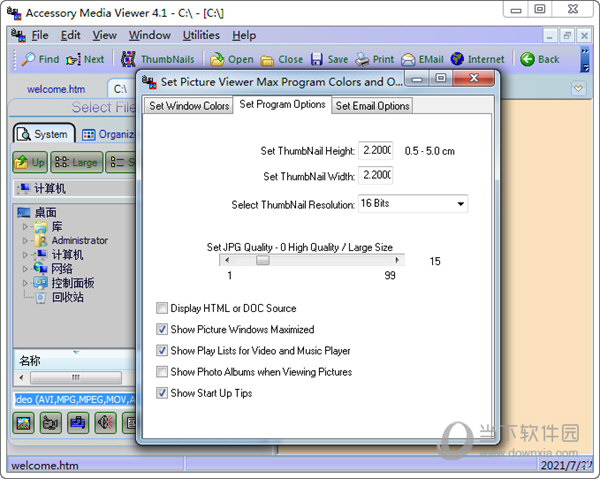Switch to welcome.htm document tab

(x=56, y=89)
